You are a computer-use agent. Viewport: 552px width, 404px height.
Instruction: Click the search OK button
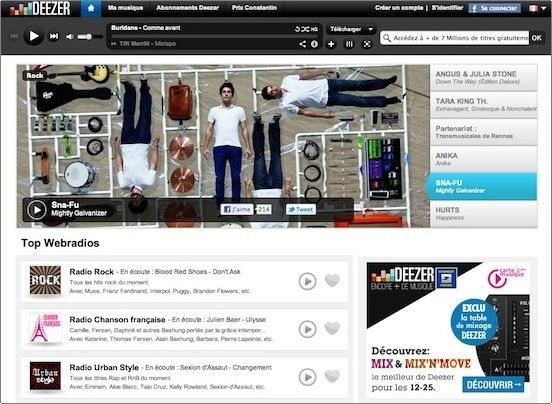click(537, 38)
